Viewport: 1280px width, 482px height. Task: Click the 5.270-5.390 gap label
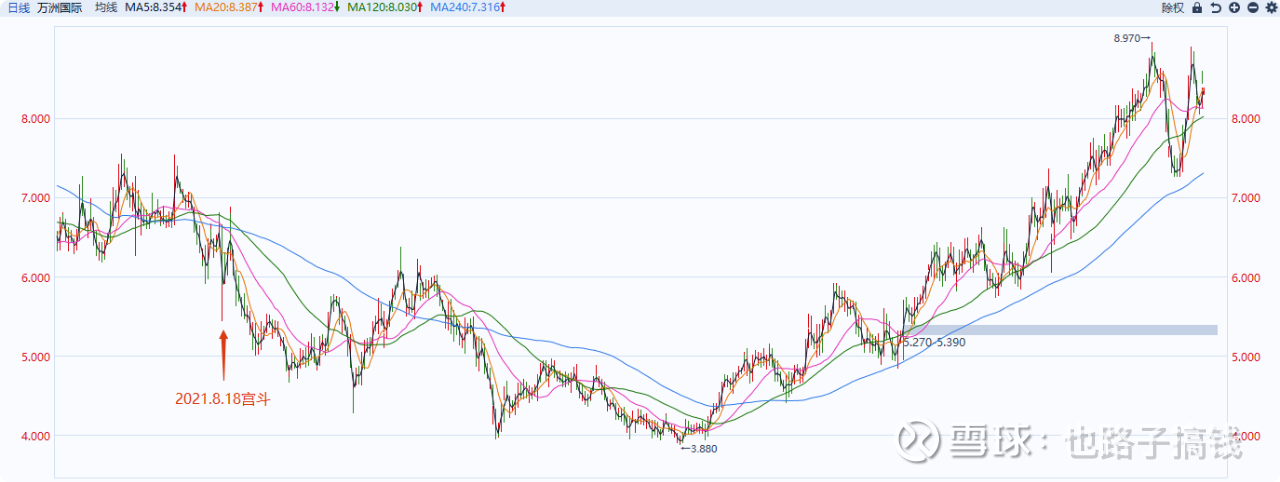935,342
